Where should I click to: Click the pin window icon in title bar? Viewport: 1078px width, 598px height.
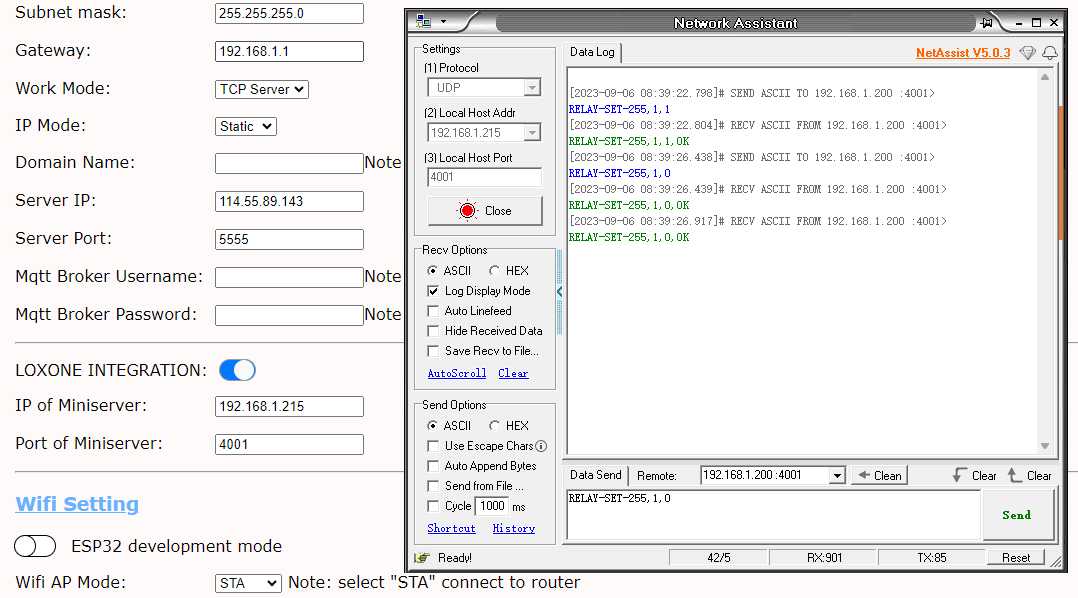987,22
